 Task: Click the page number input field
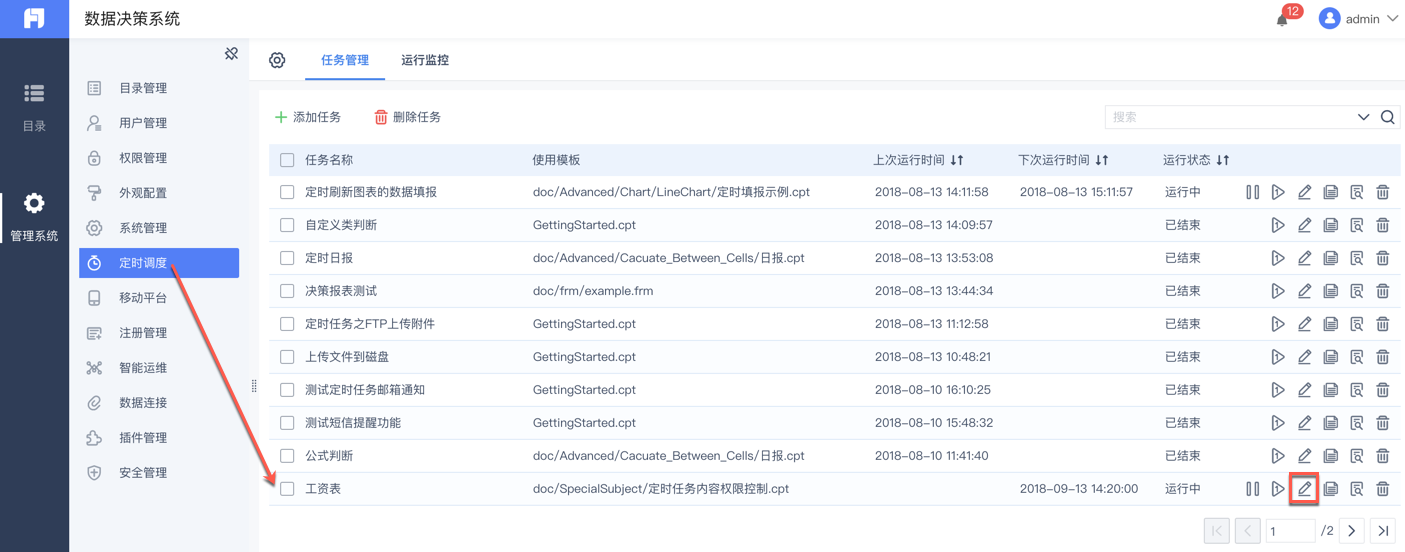point(1290,531)
